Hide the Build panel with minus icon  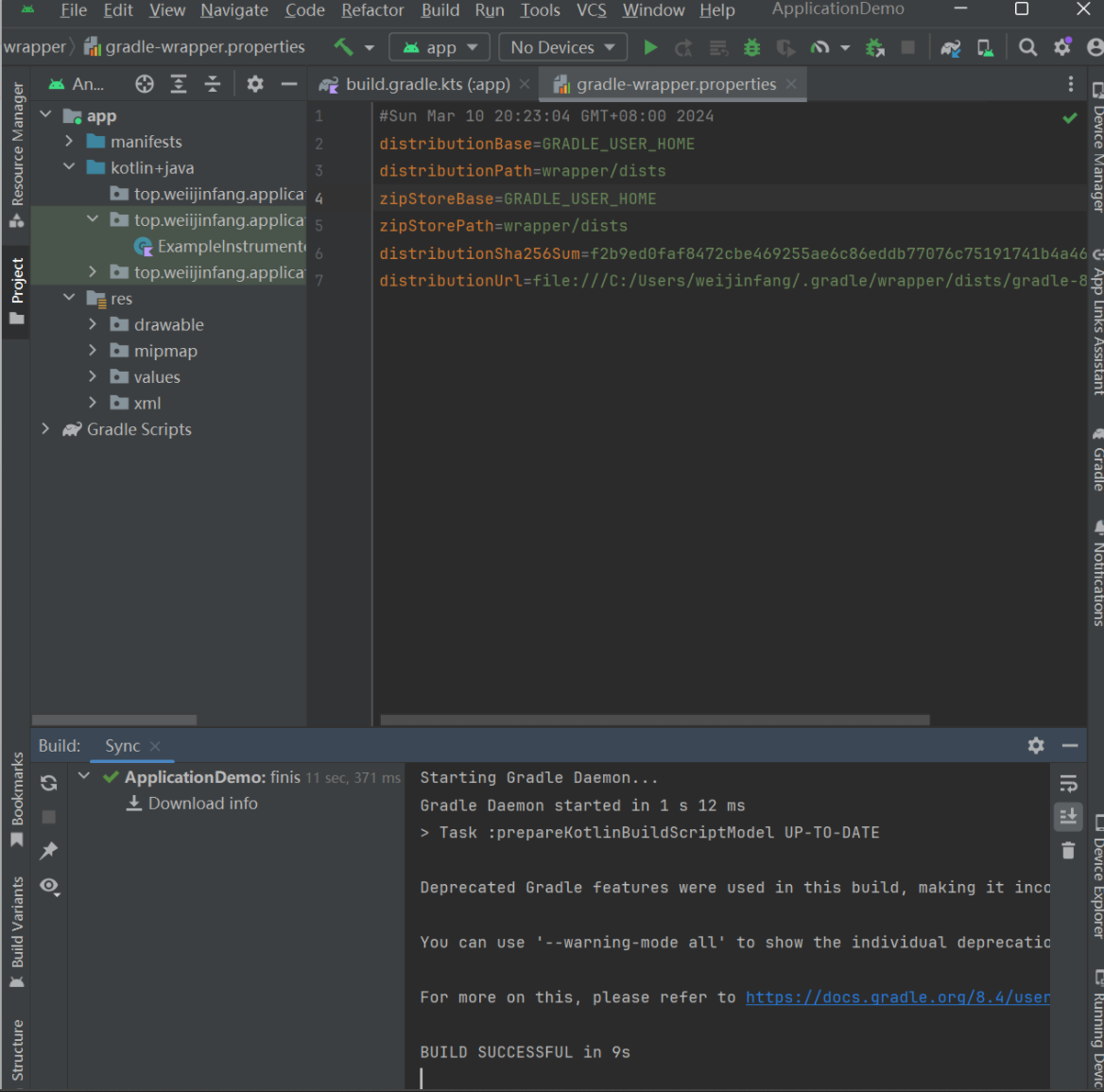pos(1070,746)
